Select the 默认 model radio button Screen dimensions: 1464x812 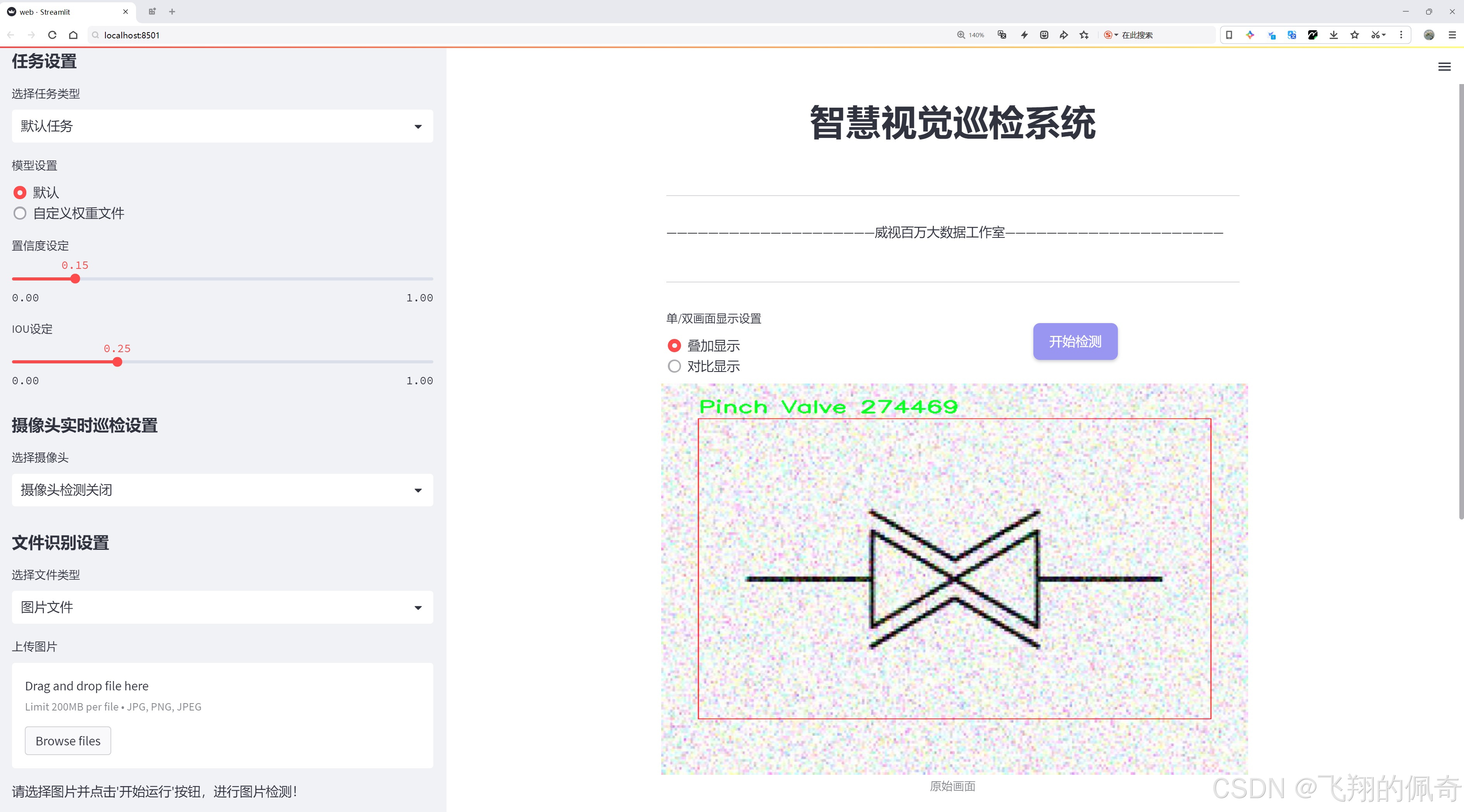(20, 193)
